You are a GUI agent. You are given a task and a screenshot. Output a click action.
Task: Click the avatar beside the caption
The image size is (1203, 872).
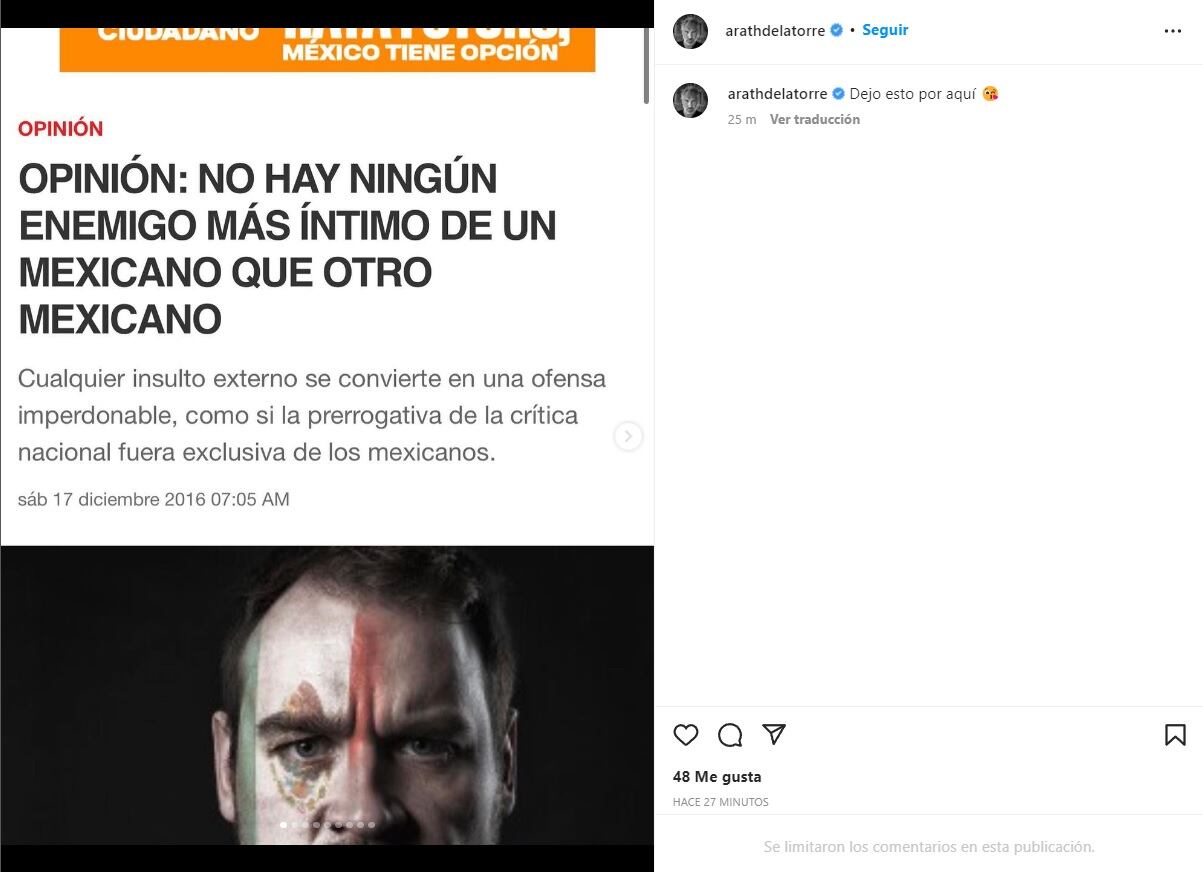[x=690, y=100]
